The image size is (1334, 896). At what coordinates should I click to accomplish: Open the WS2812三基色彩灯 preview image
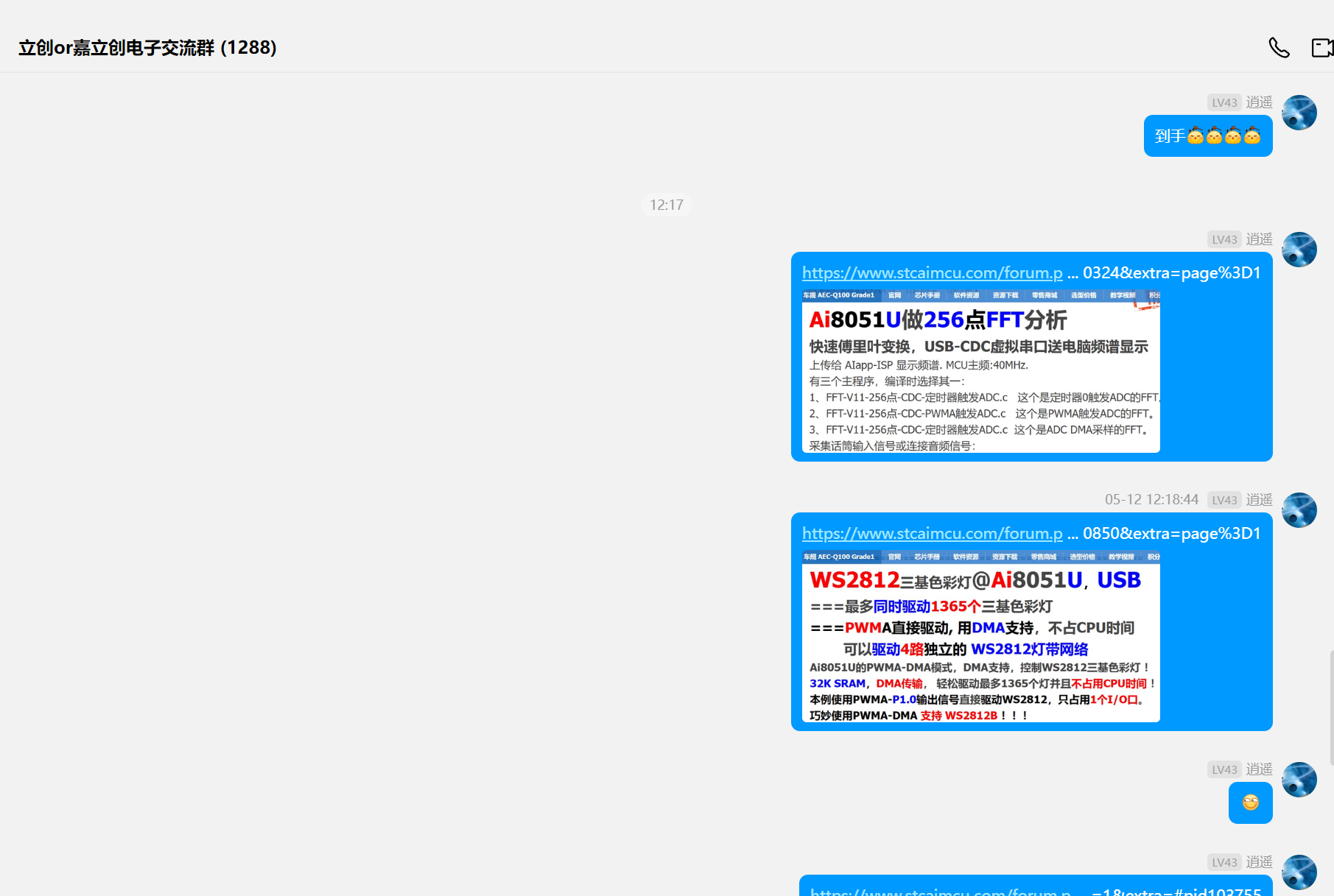[x=981, y=636]
